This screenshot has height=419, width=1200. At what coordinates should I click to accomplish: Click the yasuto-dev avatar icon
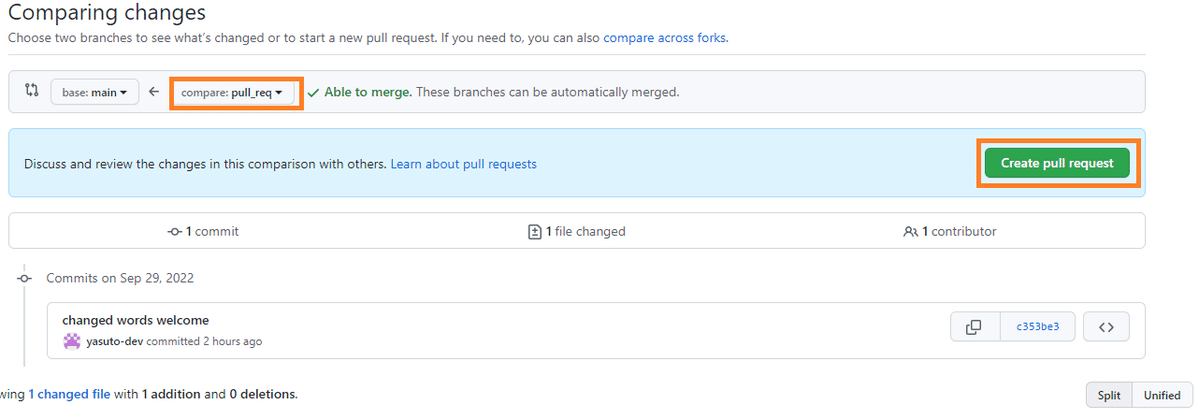(x=72, y=341)
